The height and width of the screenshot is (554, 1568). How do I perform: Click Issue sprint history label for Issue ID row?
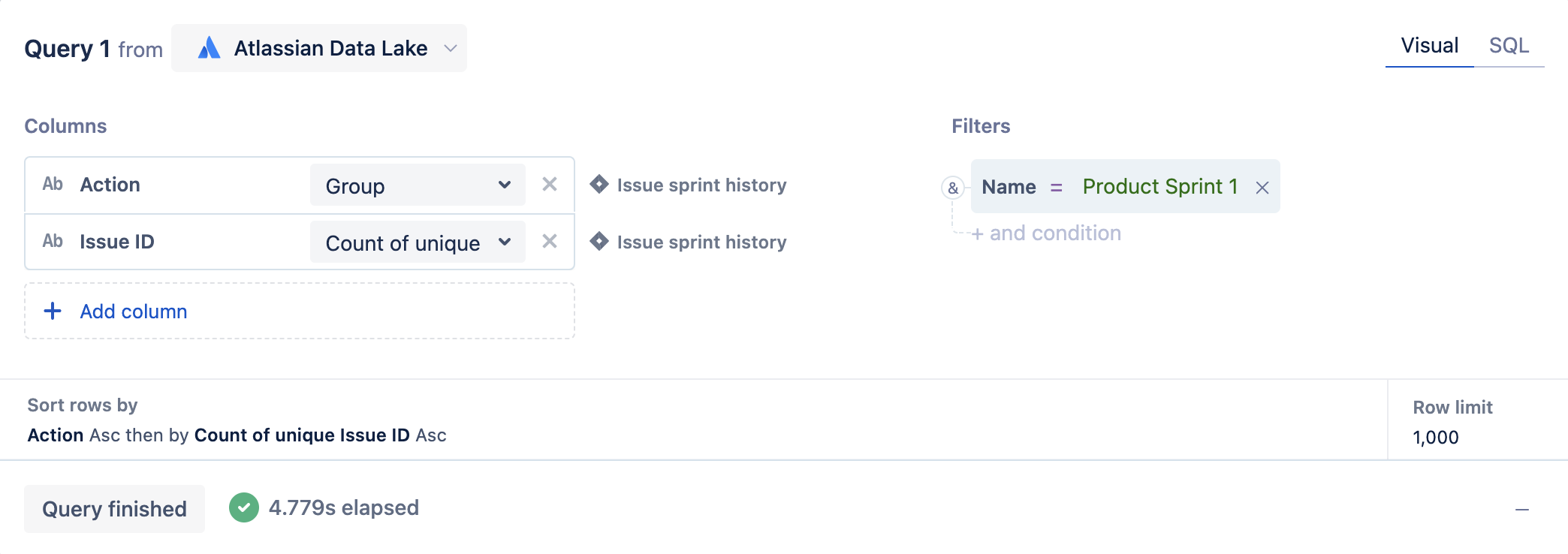coord(701,242)
